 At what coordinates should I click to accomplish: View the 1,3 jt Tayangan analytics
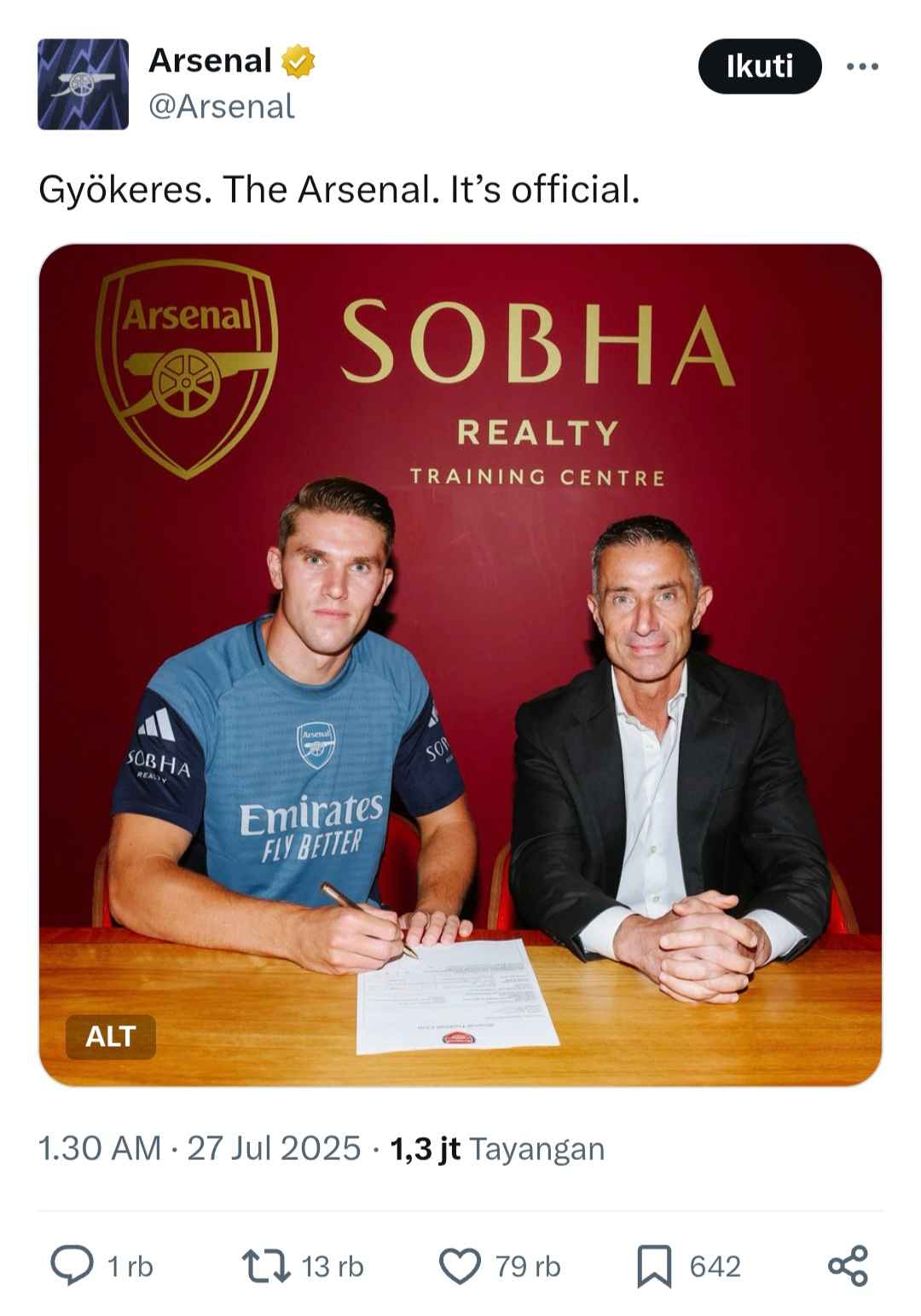(x=497, y=1149)
